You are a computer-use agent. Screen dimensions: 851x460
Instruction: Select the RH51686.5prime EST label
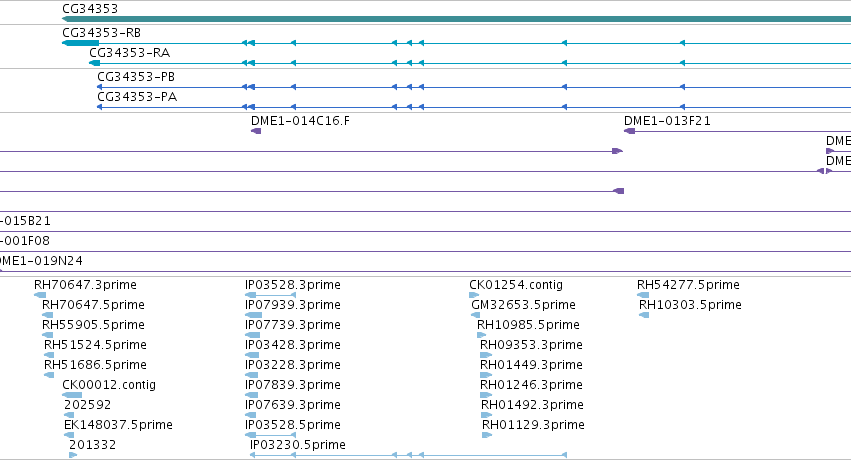95,365
